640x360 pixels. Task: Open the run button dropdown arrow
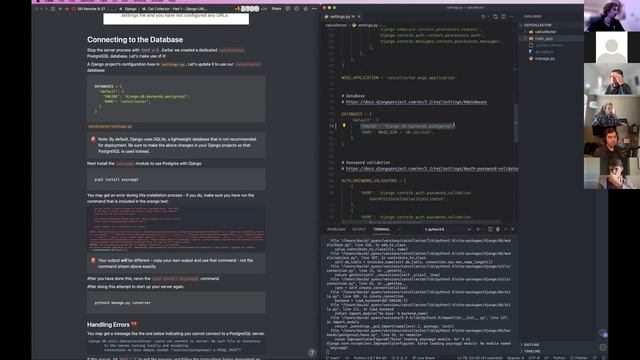[488, 17]
